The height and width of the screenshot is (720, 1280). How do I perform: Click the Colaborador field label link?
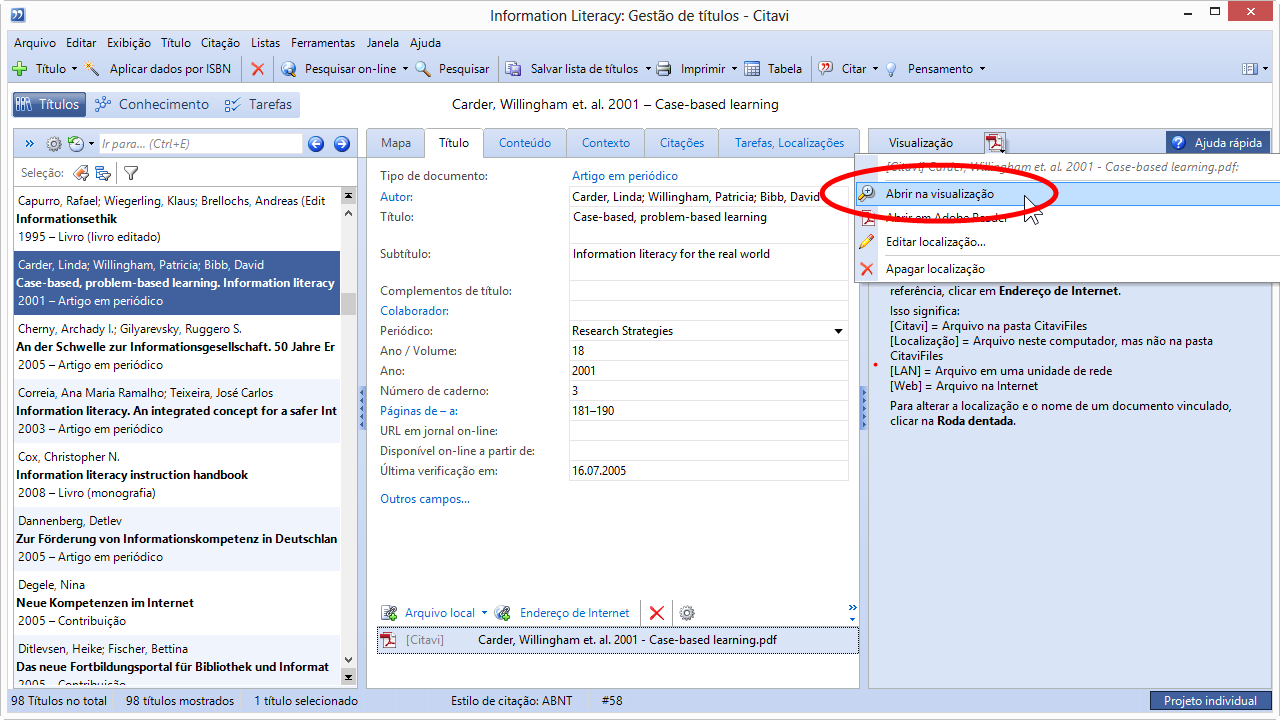tap(414, 311)
